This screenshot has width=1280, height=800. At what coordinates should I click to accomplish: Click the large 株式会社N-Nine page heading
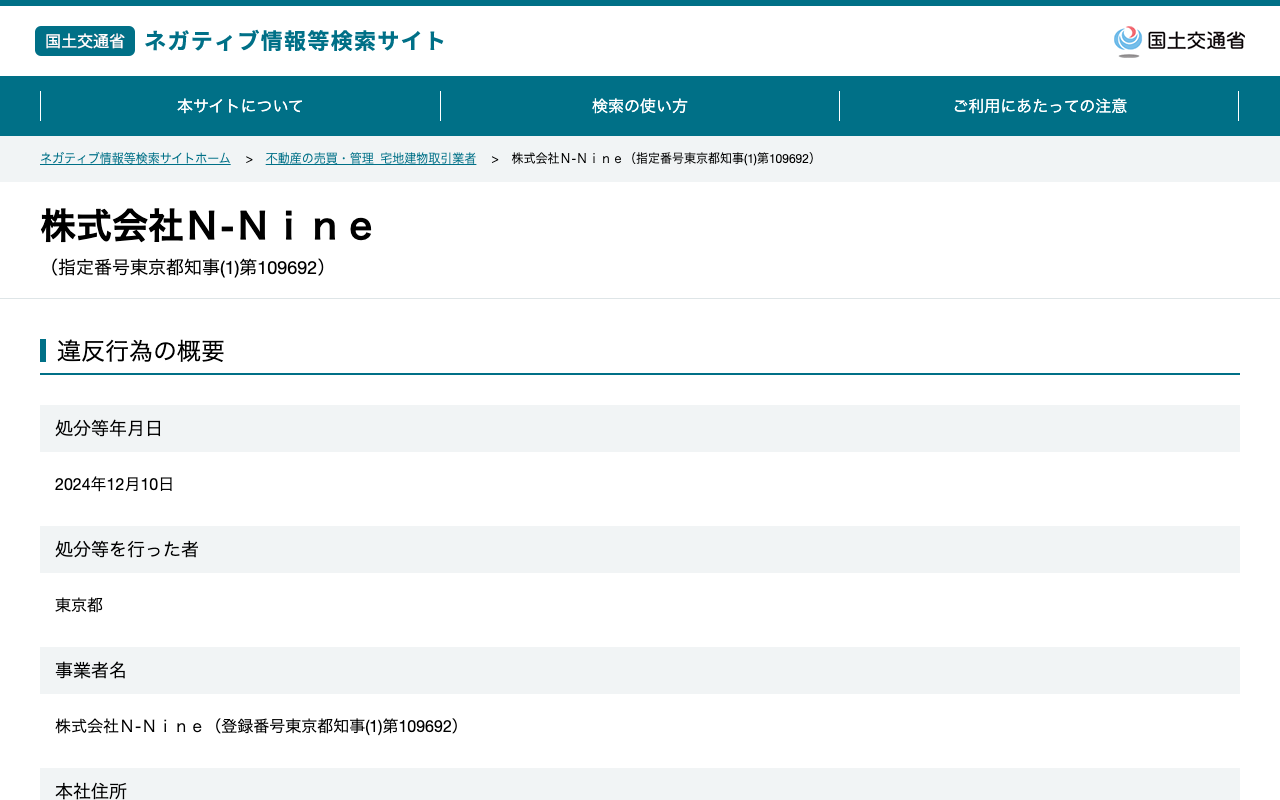(207, 226)
